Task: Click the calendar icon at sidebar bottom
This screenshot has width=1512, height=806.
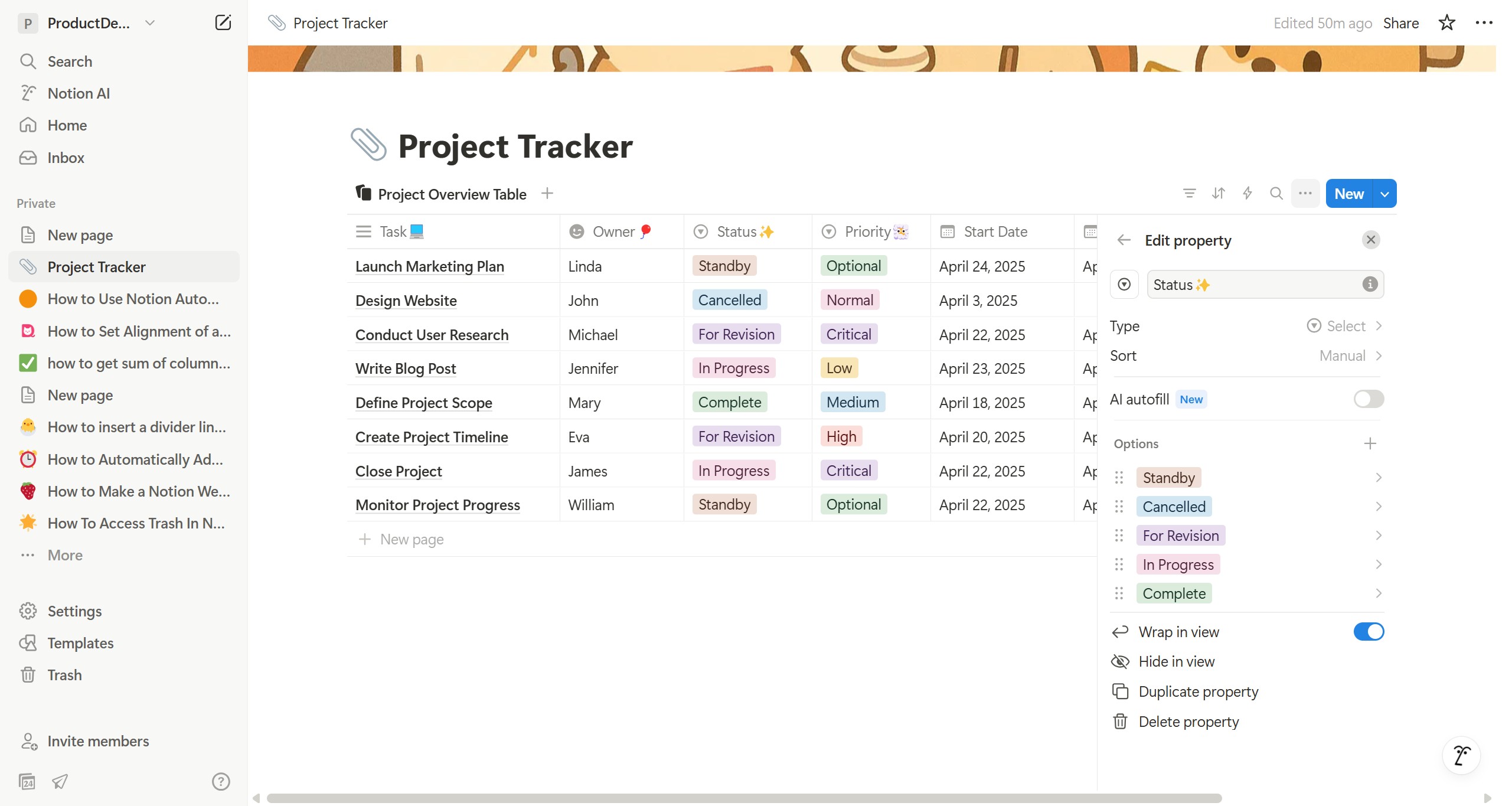Action: (x=27, y=781)
